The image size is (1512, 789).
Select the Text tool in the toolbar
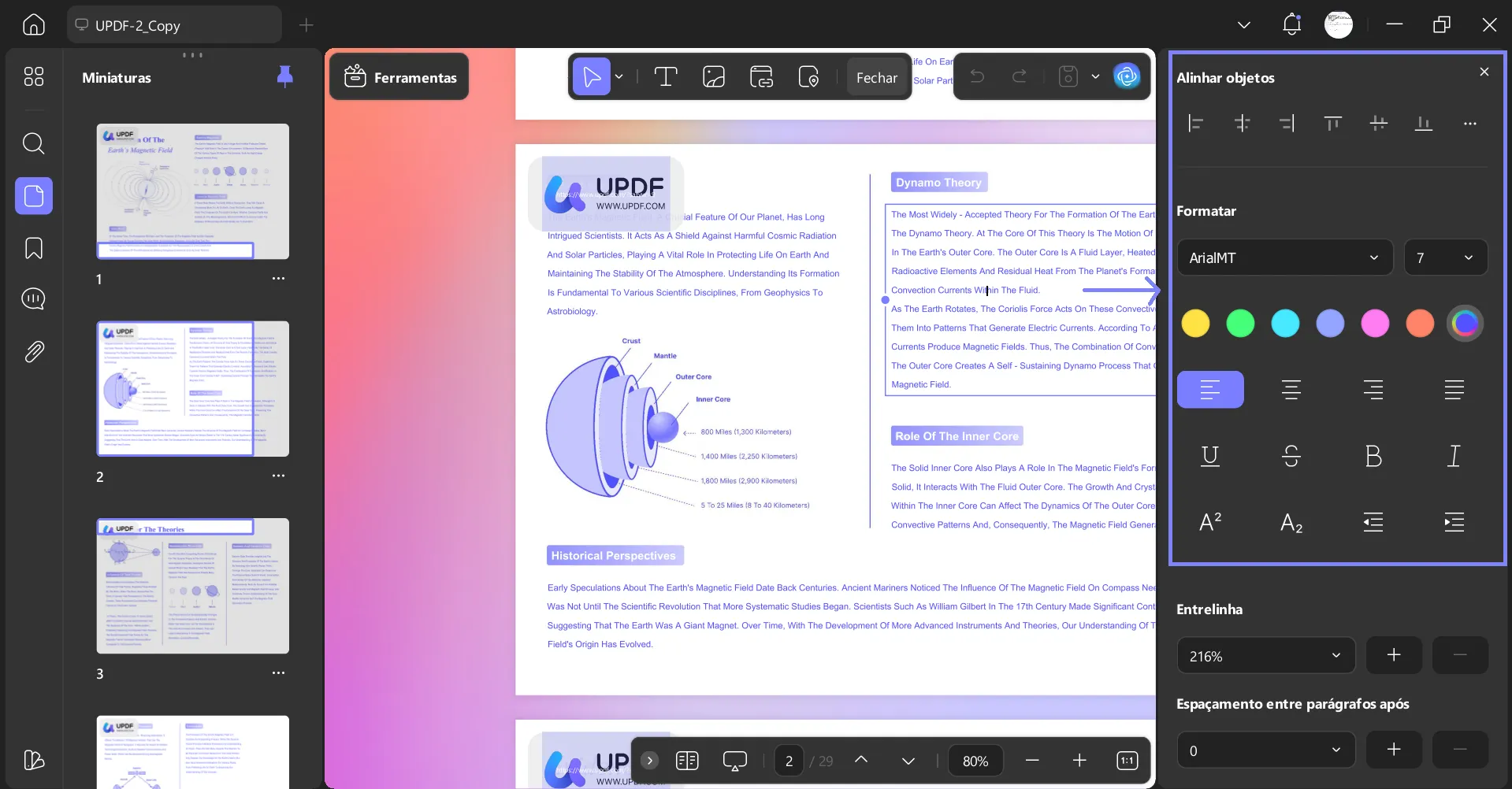666,76
